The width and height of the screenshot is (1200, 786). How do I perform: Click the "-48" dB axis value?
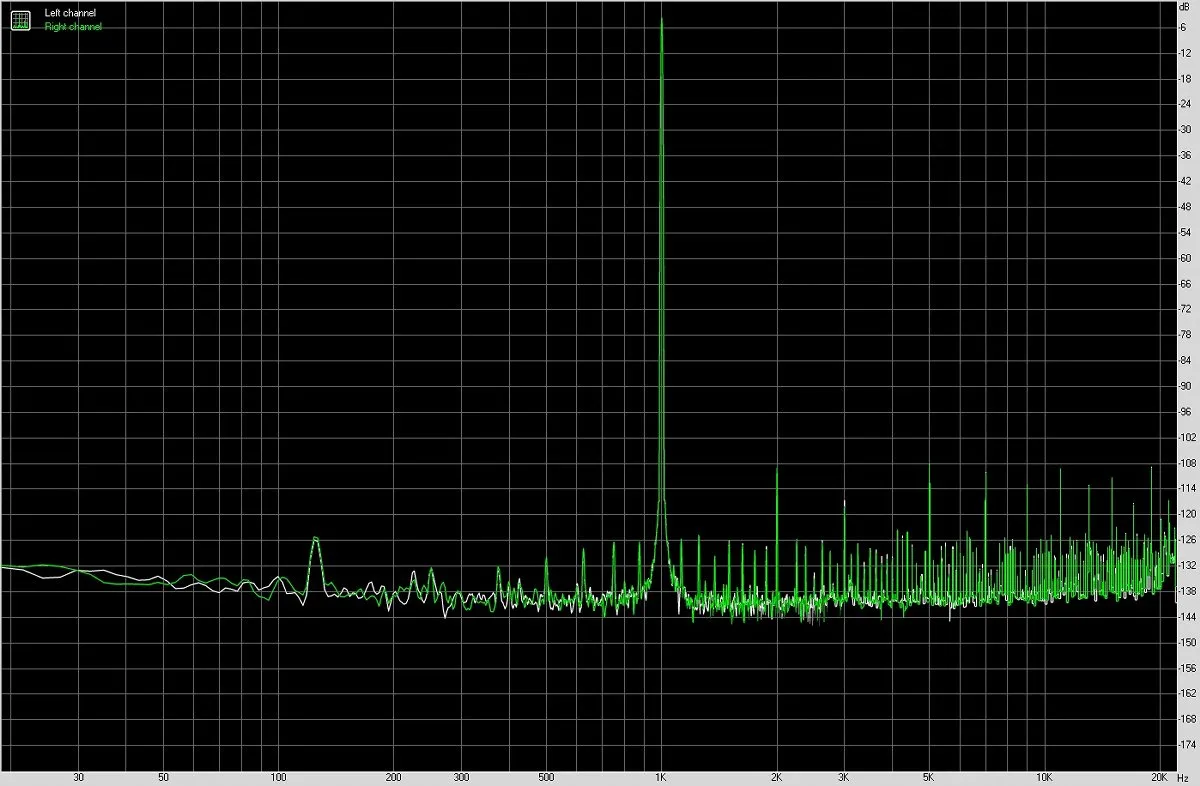[1185, 207]
